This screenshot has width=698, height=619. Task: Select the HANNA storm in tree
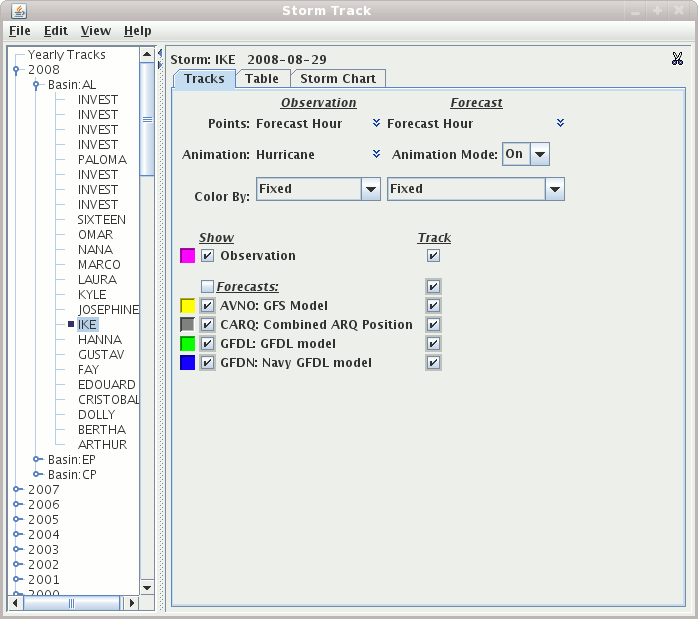[x=99, y=340]
